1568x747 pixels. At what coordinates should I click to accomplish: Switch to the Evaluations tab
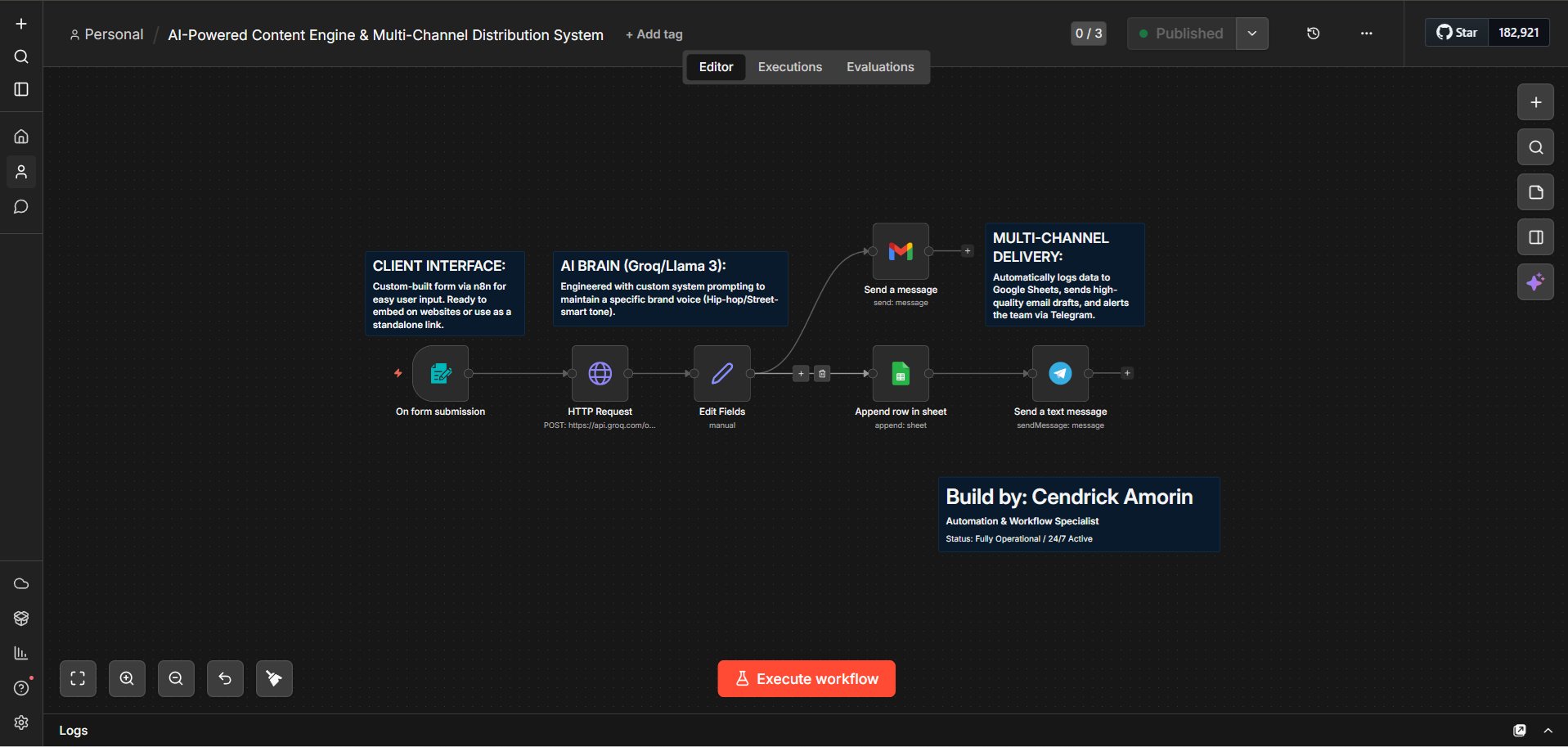tap(880, 66)
